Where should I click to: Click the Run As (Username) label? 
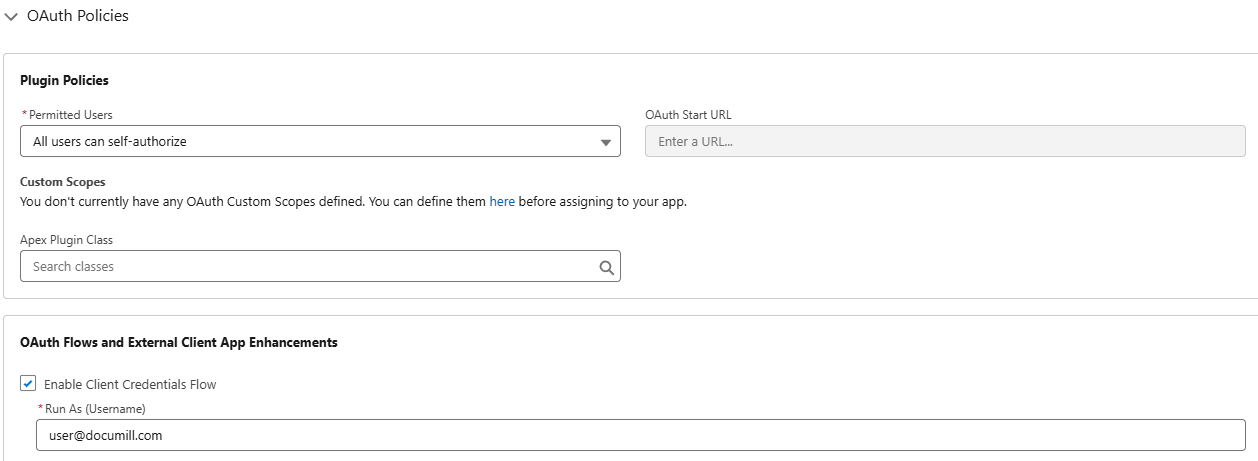[x=95, y=409]
